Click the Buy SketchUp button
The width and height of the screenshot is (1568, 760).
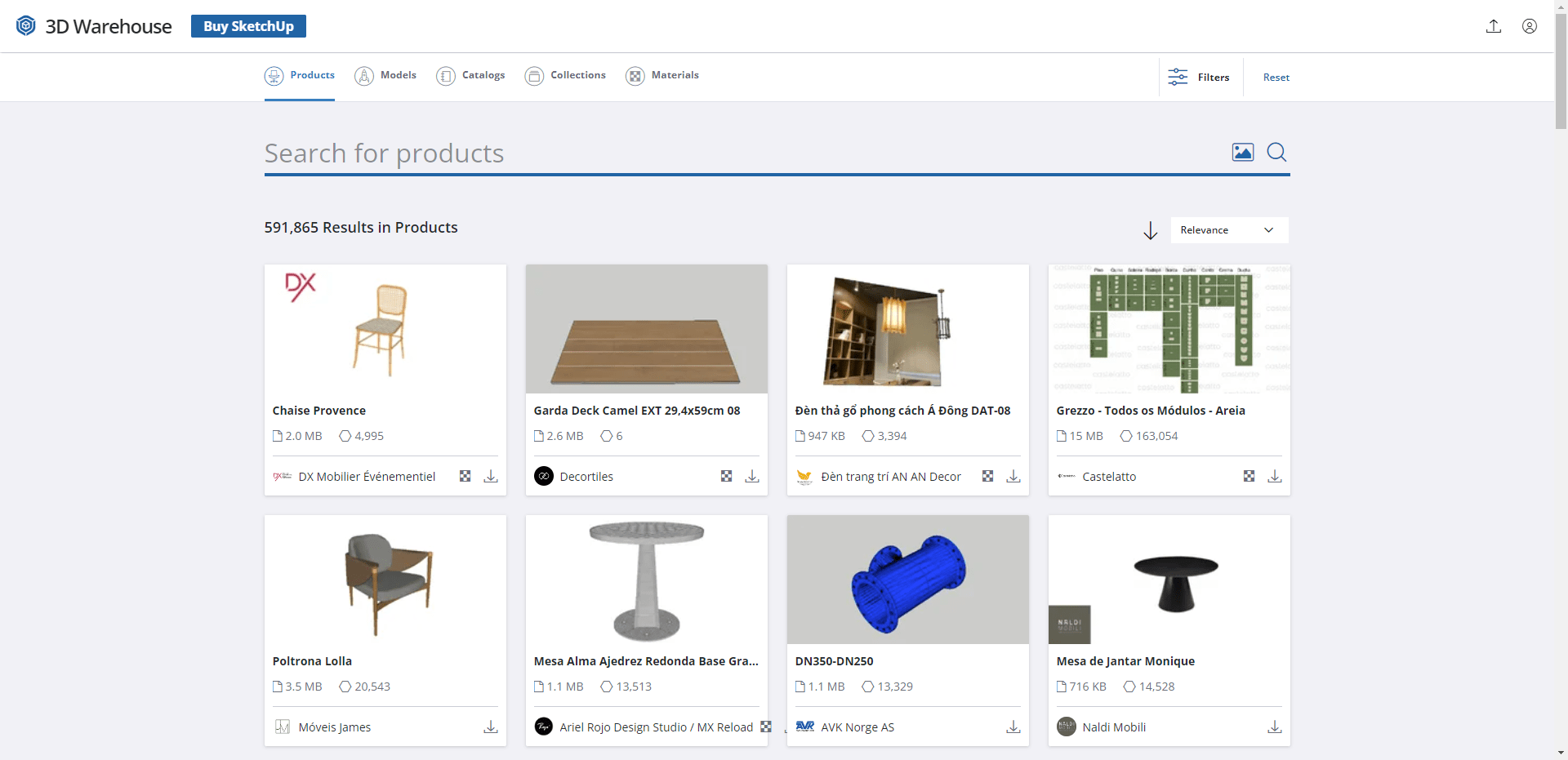tap(248, 26)
